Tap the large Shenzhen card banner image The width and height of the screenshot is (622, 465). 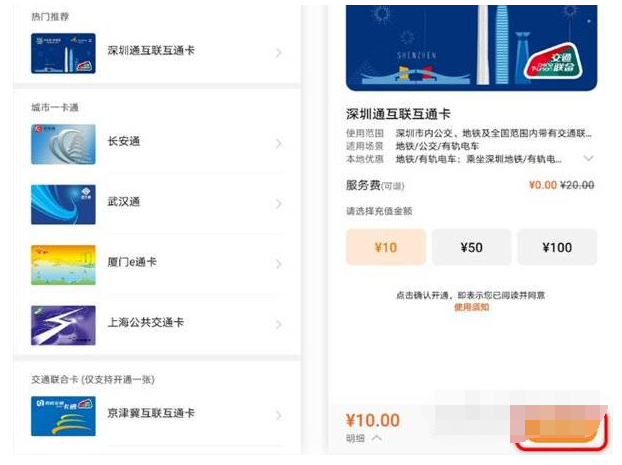coord(471,48)
